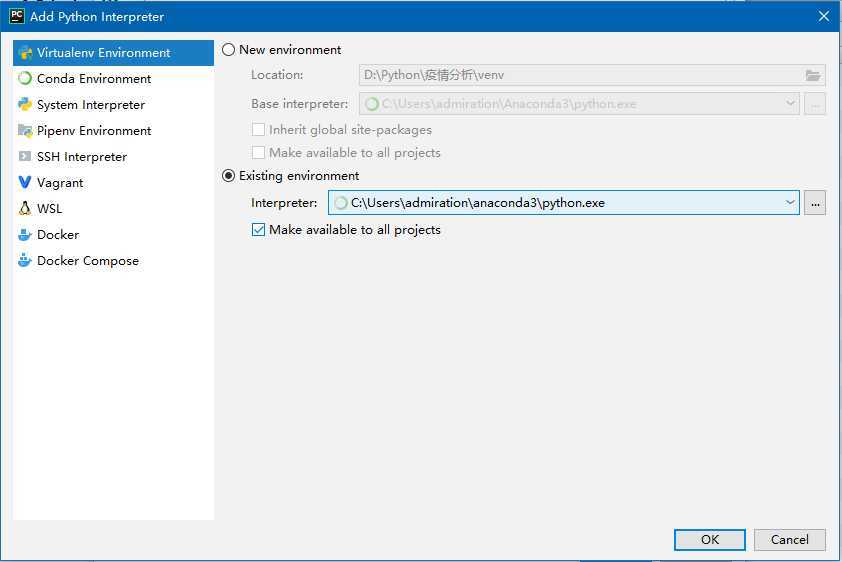842x562 pixels.
Task: Browse for existing interpreter with ellipsis button
Action: click(815, 203)
